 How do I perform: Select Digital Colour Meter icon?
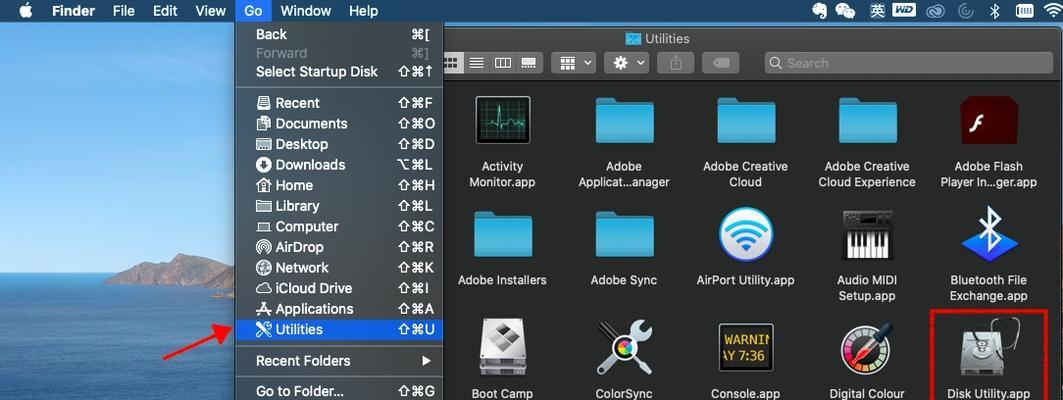click(x=867, y=348)
